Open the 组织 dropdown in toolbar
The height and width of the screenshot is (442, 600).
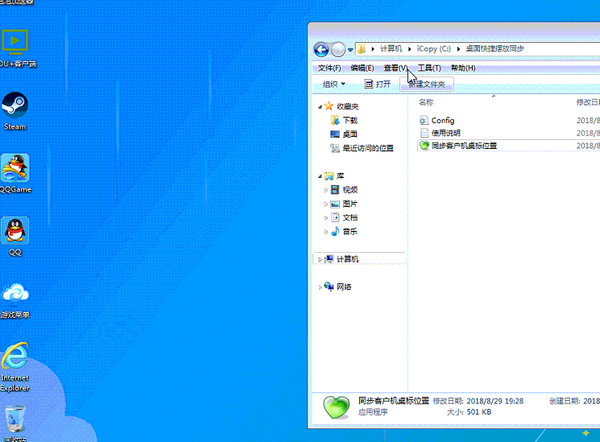pyautogui.click(x=334, y=84)
